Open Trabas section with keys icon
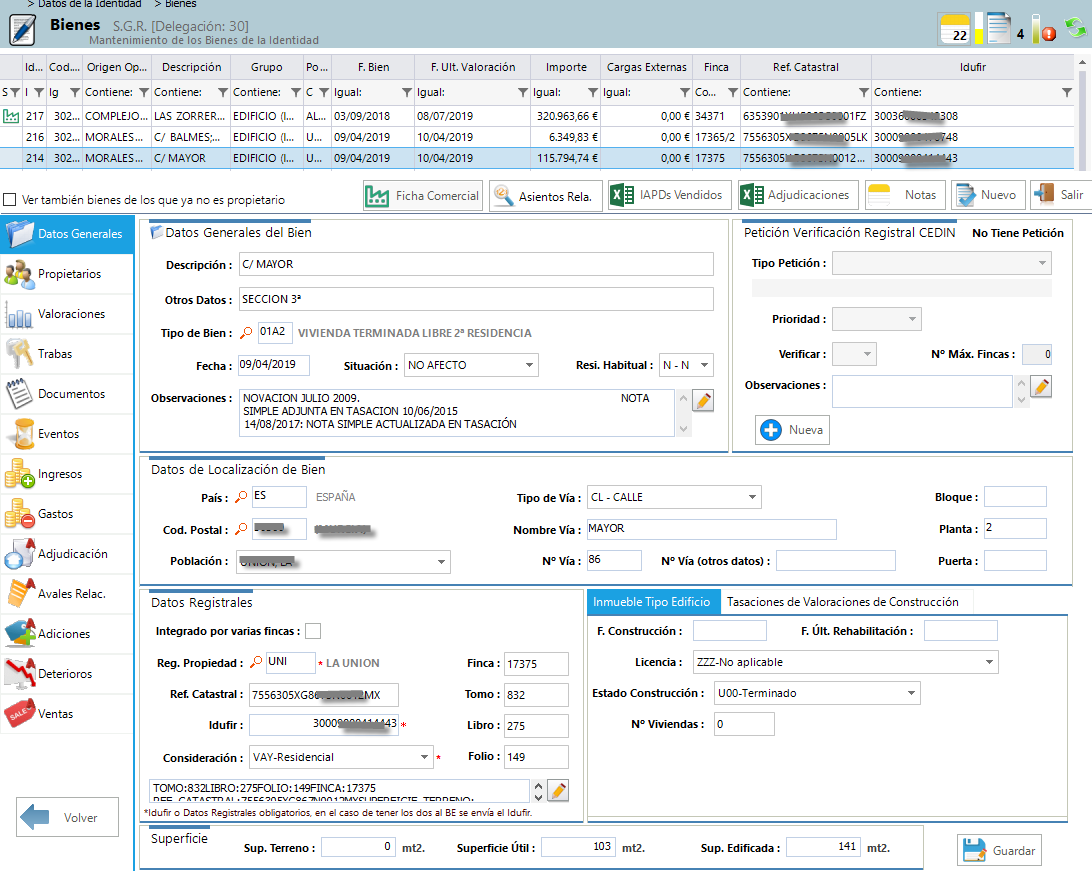This screenshot has height=873, width=1092. [67, 354]
